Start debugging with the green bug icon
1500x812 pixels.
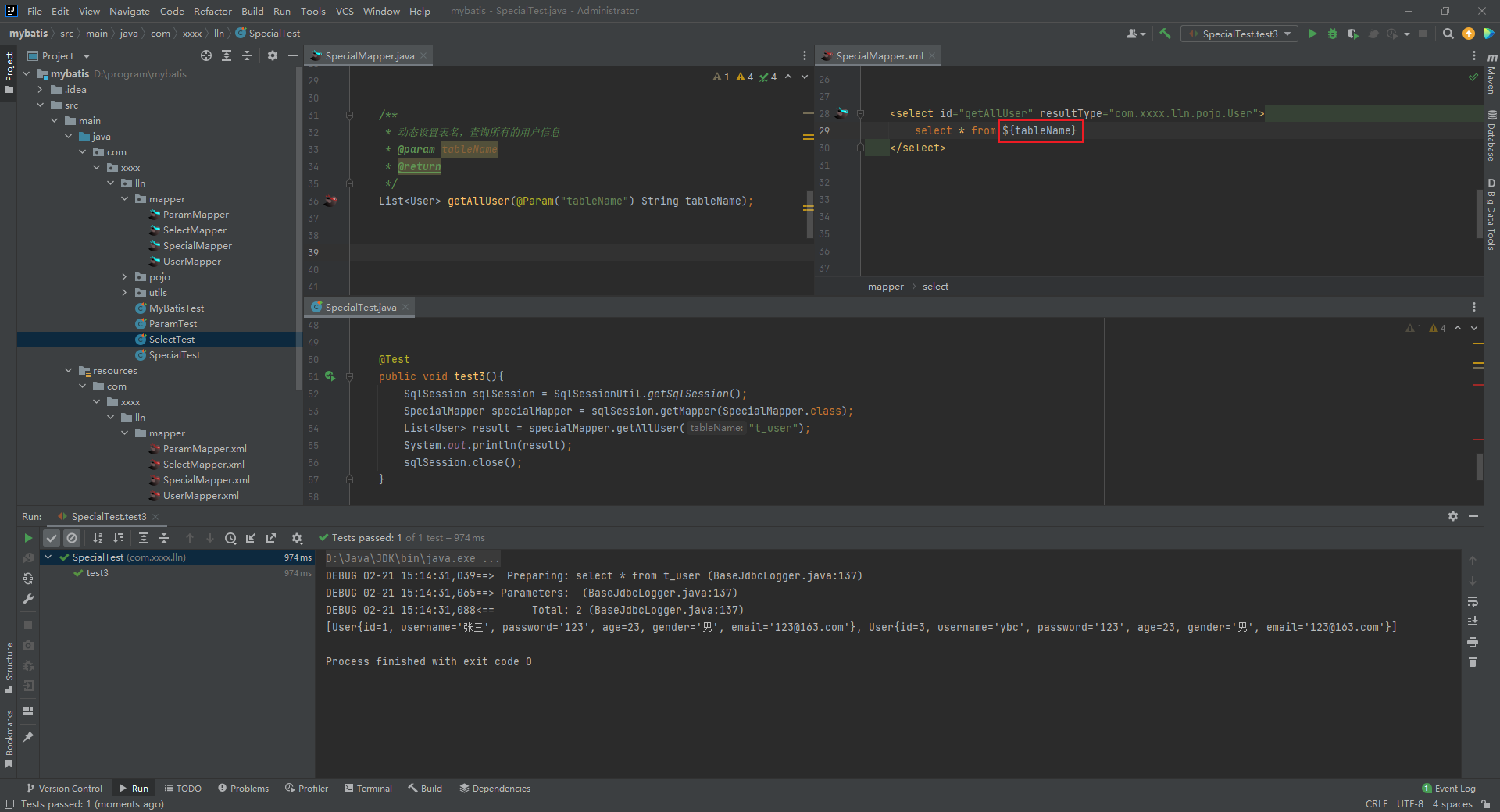tap(1333, 34)
